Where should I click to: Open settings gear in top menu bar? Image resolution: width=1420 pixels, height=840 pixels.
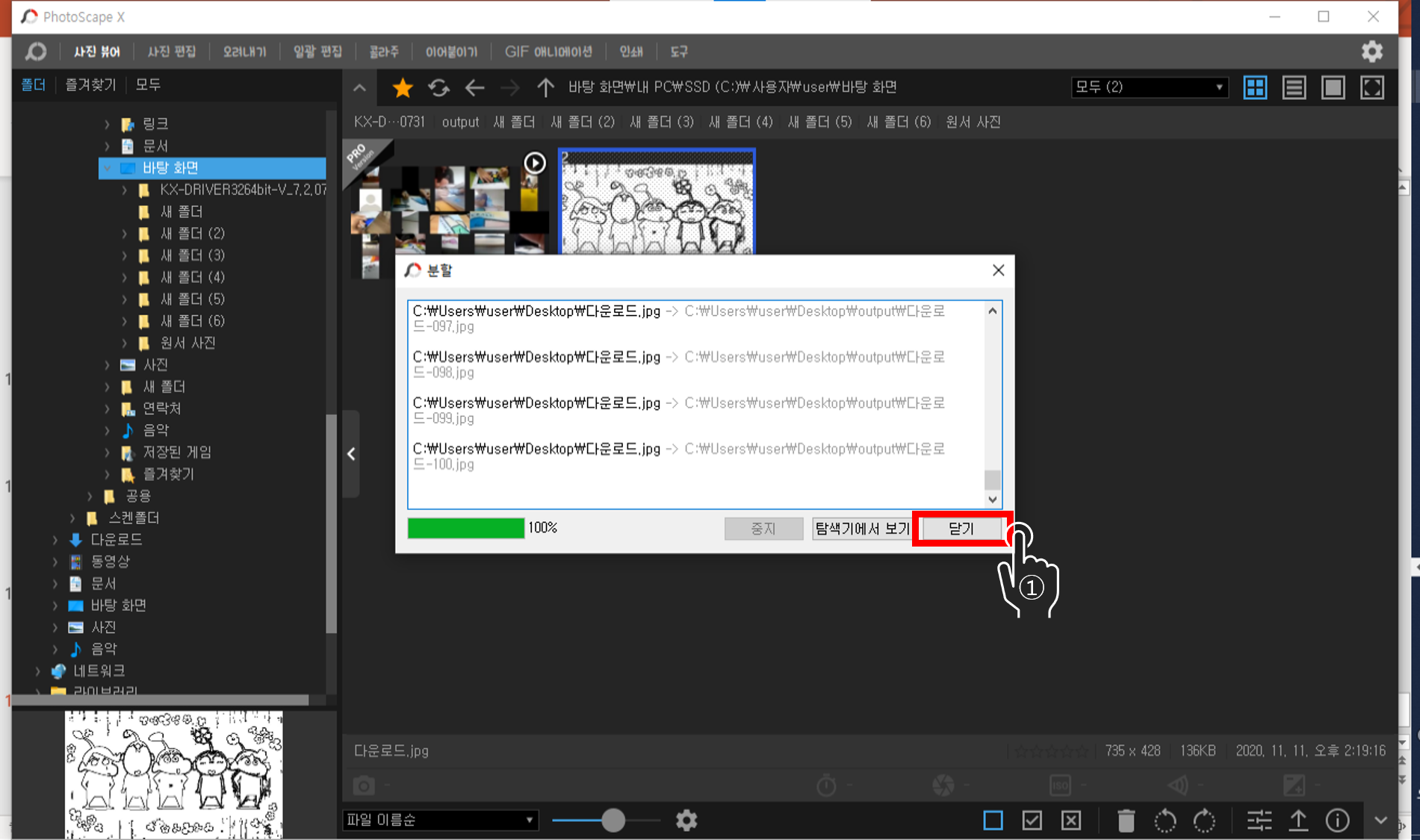[1371, 52]
